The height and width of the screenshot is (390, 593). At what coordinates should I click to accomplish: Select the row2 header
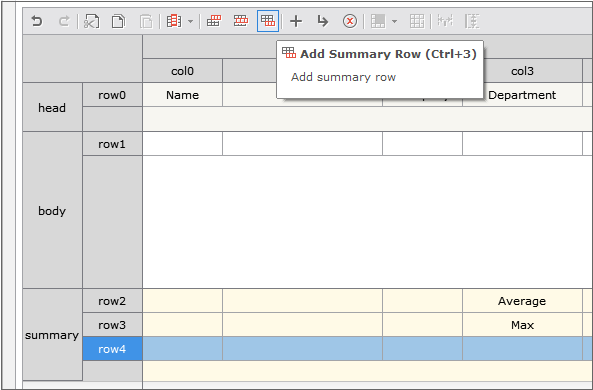(112, 301)
